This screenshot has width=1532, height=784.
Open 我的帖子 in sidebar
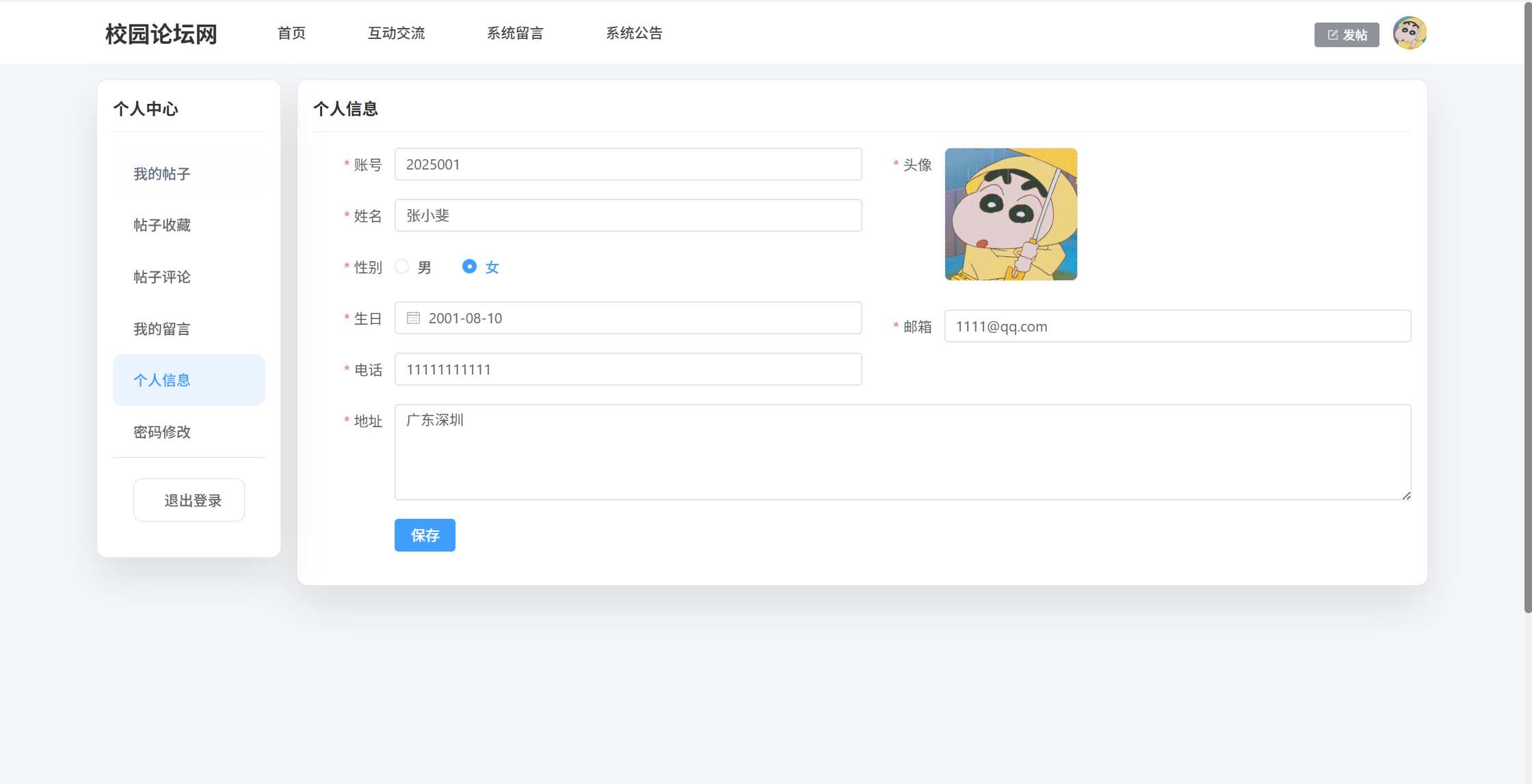(x=162, y=174)
